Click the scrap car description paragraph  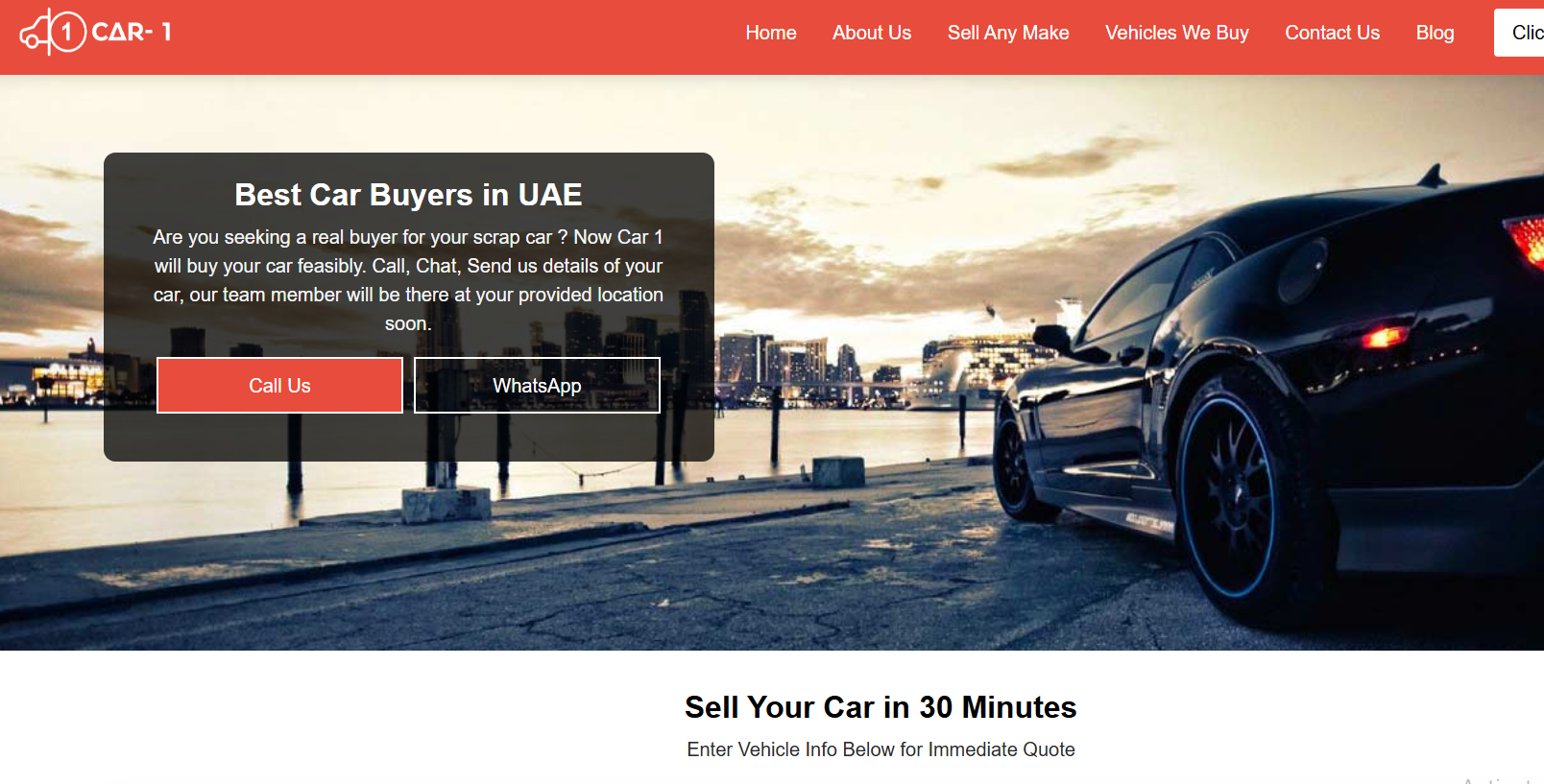[x=408, y=280]
